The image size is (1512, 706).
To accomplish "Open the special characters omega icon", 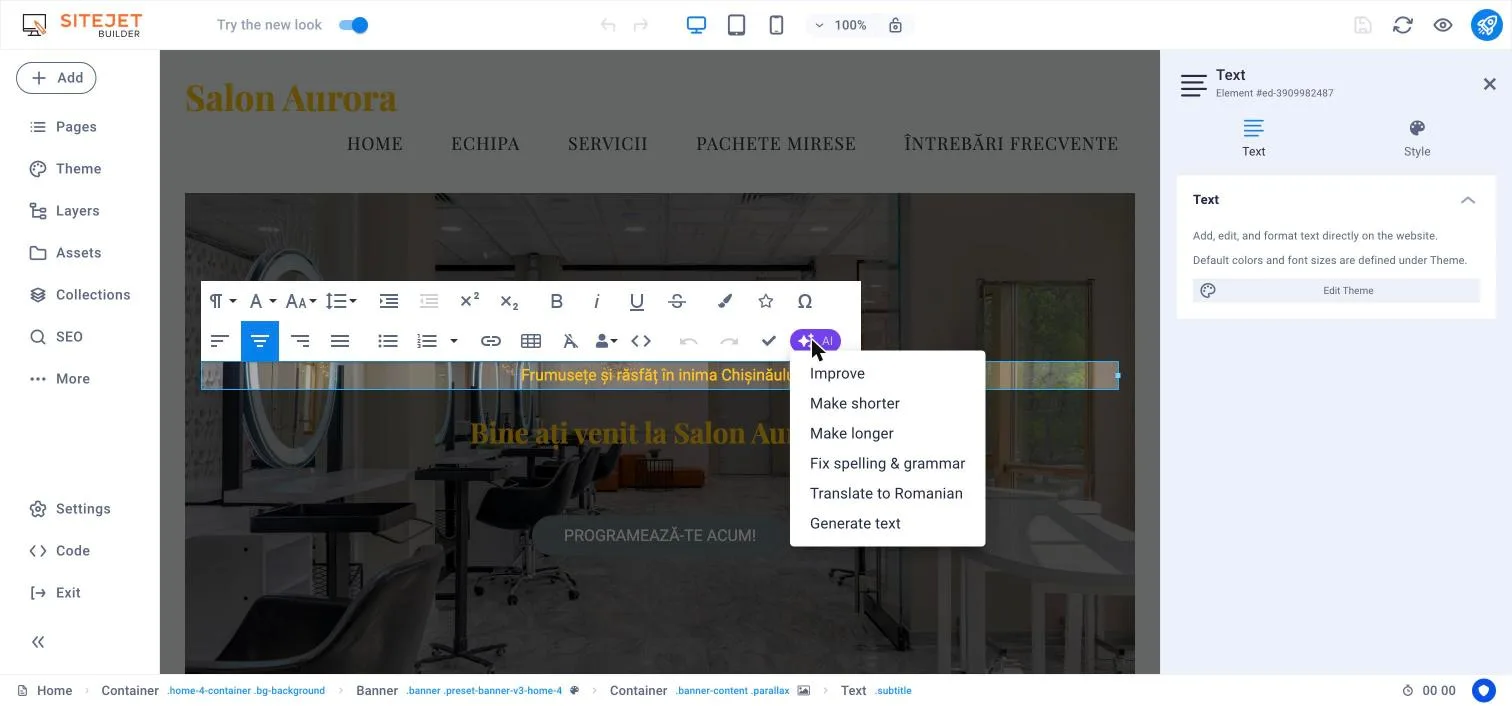I will pos(805,301).
